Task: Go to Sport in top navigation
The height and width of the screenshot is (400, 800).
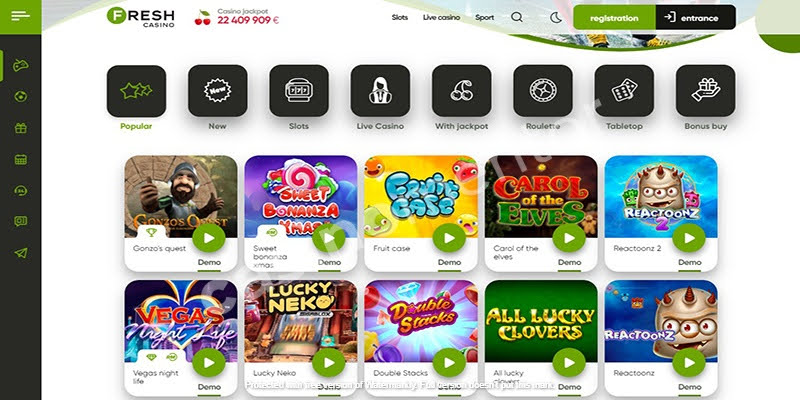Action: pos(484,17)
